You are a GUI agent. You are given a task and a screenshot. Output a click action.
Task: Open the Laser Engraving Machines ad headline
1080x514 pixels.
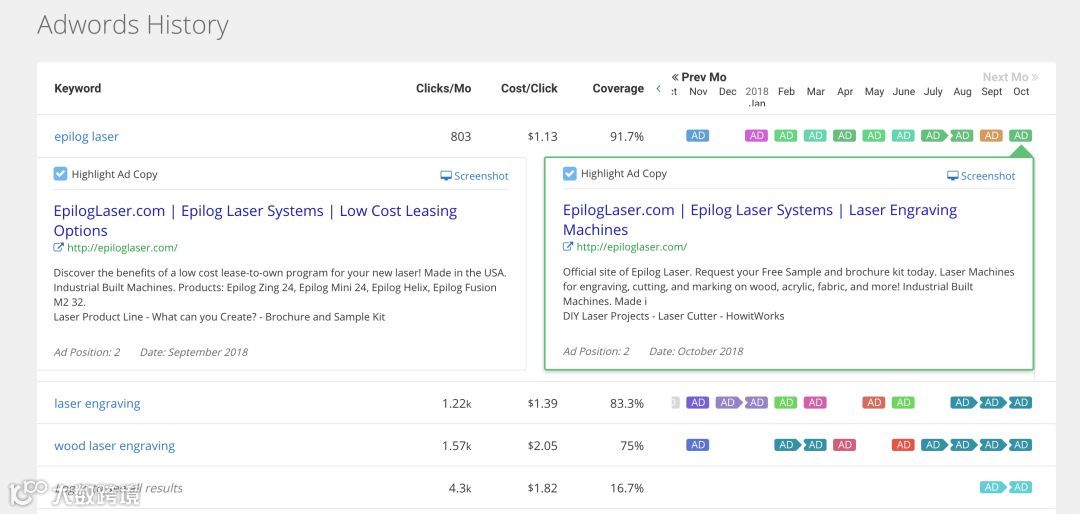tap(760, 220)
